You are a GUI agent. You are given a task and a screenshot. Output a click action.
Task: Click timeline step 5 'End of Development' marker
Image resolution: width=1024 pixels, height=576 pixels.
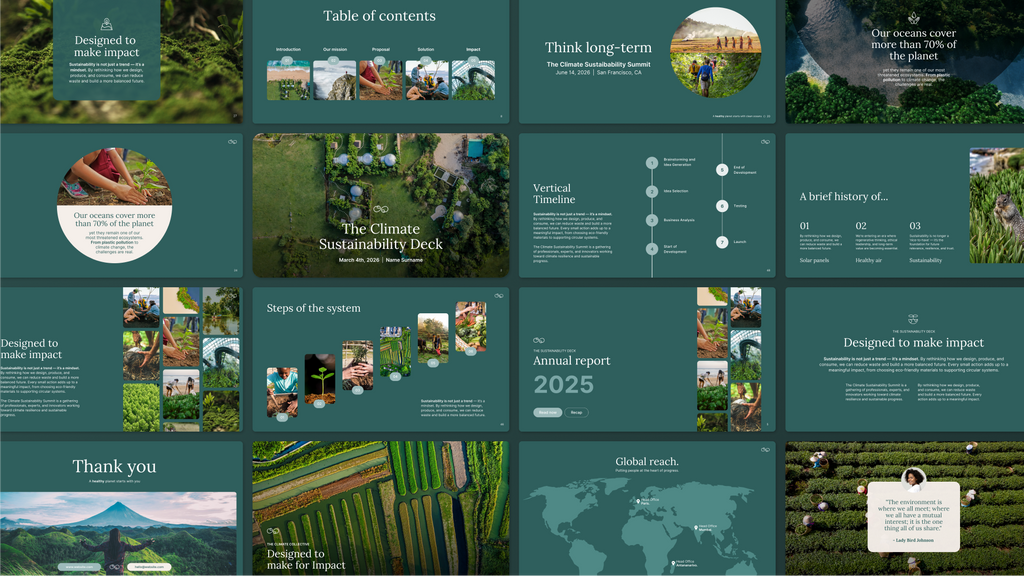click(x=722, y=170)
